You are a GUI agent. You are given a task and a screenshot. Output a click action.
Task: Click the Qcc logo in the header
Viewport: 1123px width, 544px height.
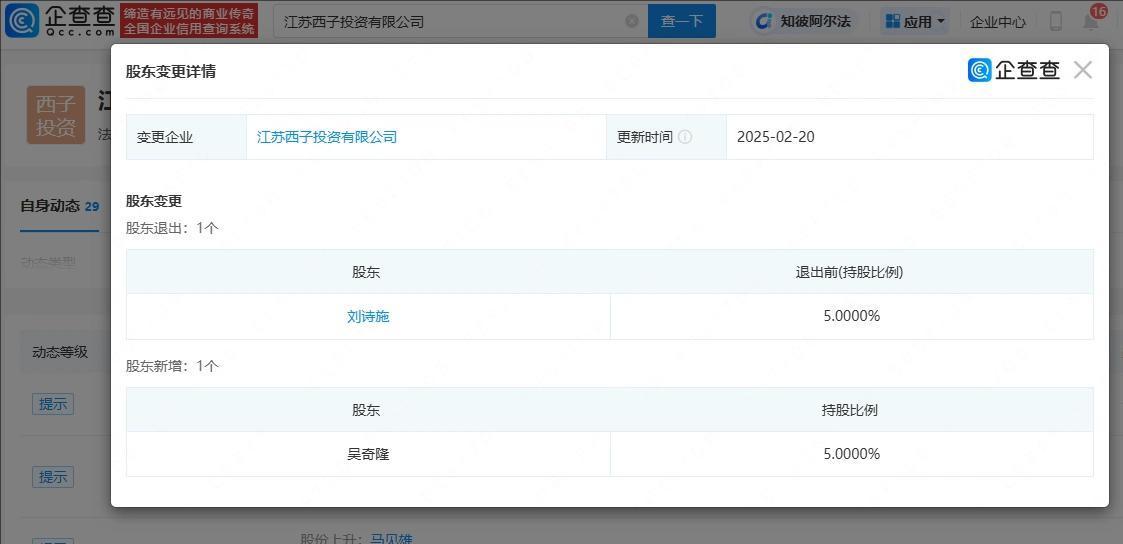click(x=60, y=20)
